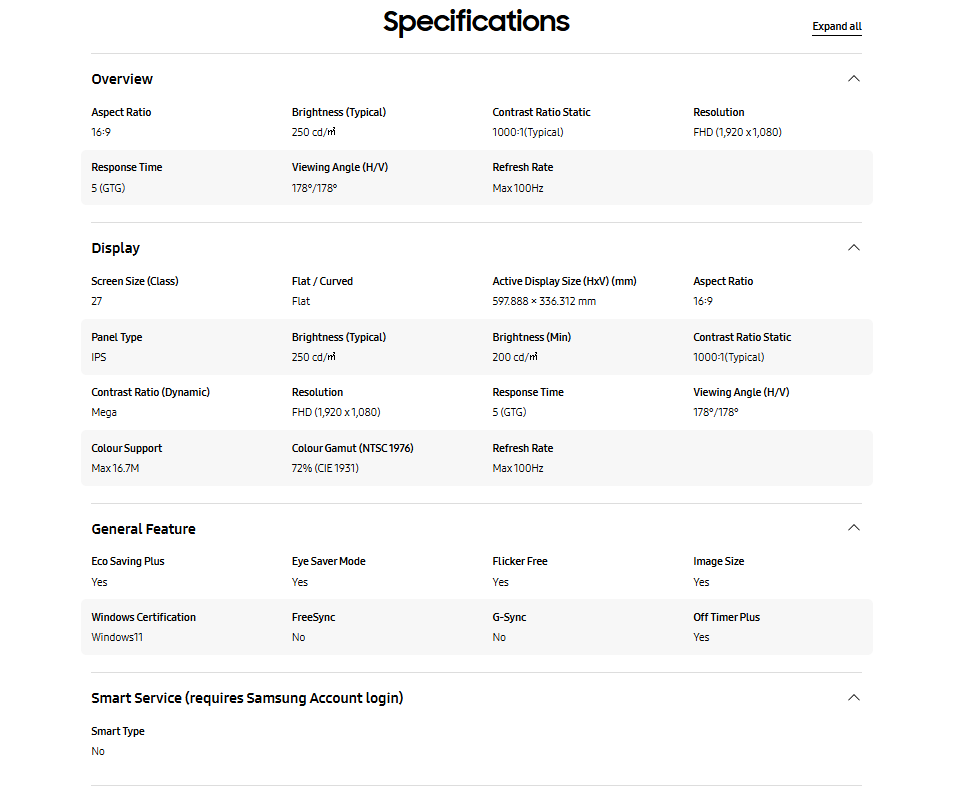Click the Smart Type label
The image size is (967, 787).
point(118,731)
